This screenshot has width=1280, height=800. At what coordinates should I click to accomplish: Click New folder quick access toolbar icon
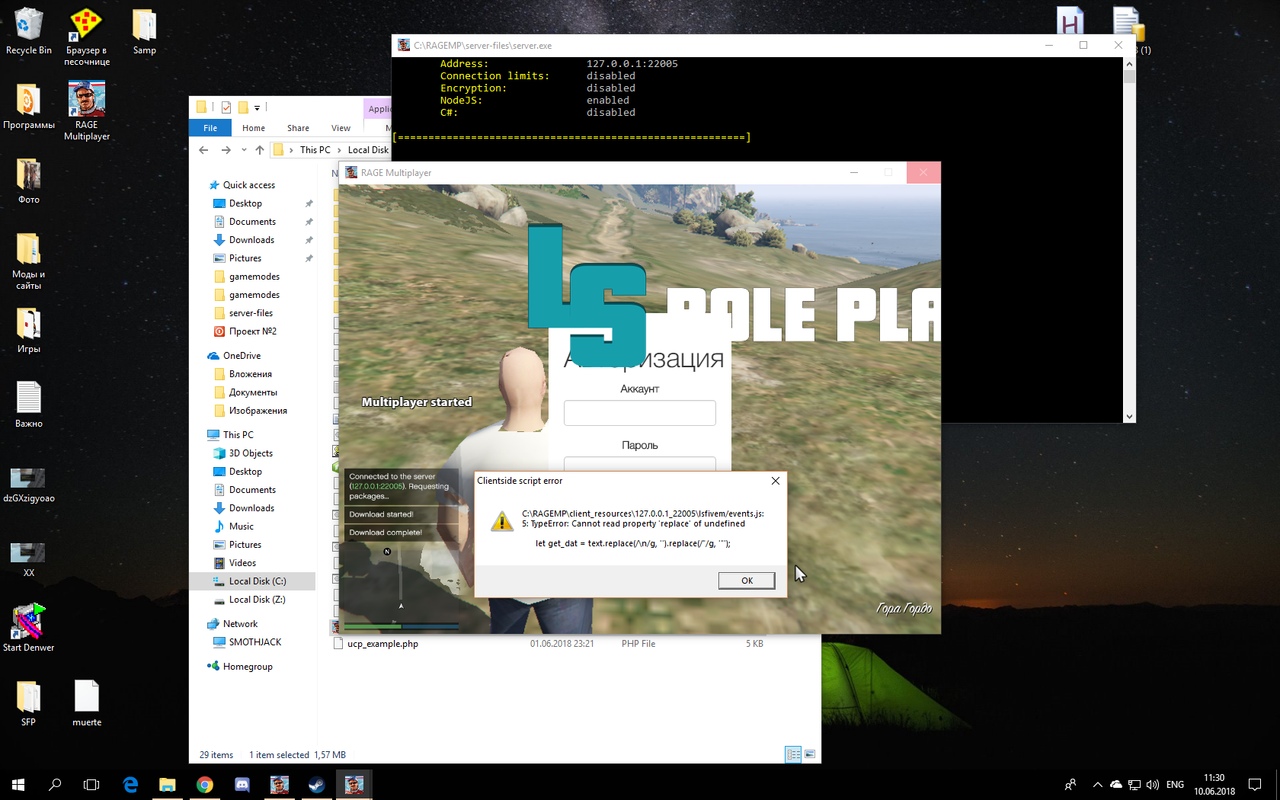tap(243, 107)
